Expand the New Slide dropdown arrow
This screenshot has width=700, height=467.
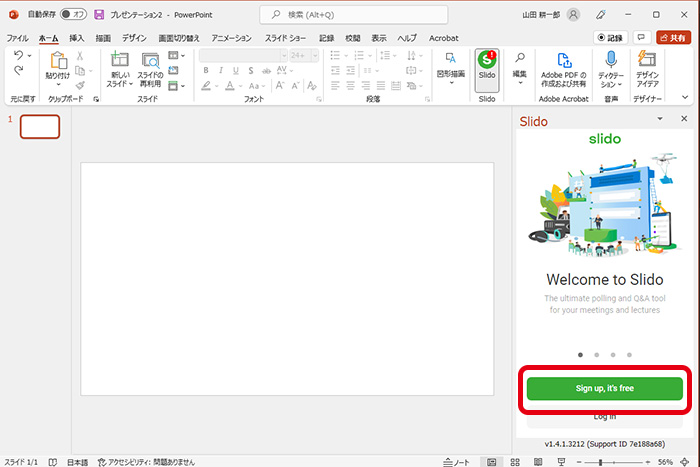point(131,83)
